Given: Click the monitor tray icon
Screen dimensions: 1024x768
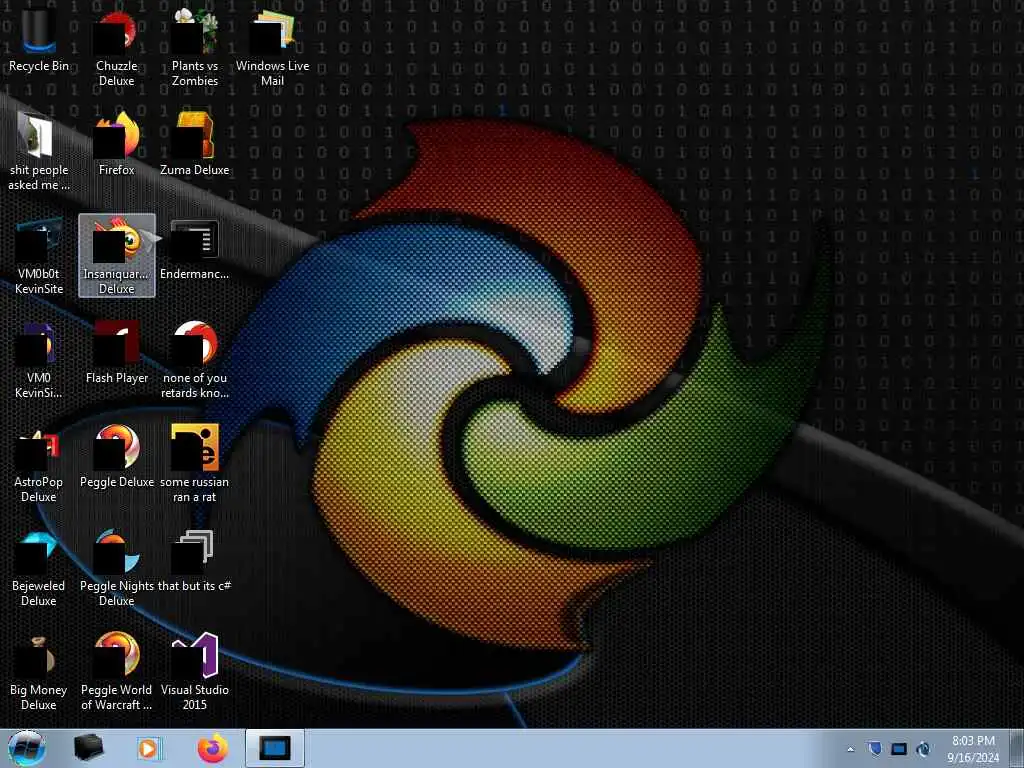Looking at the screenshot, I should (x=899, y=749).
